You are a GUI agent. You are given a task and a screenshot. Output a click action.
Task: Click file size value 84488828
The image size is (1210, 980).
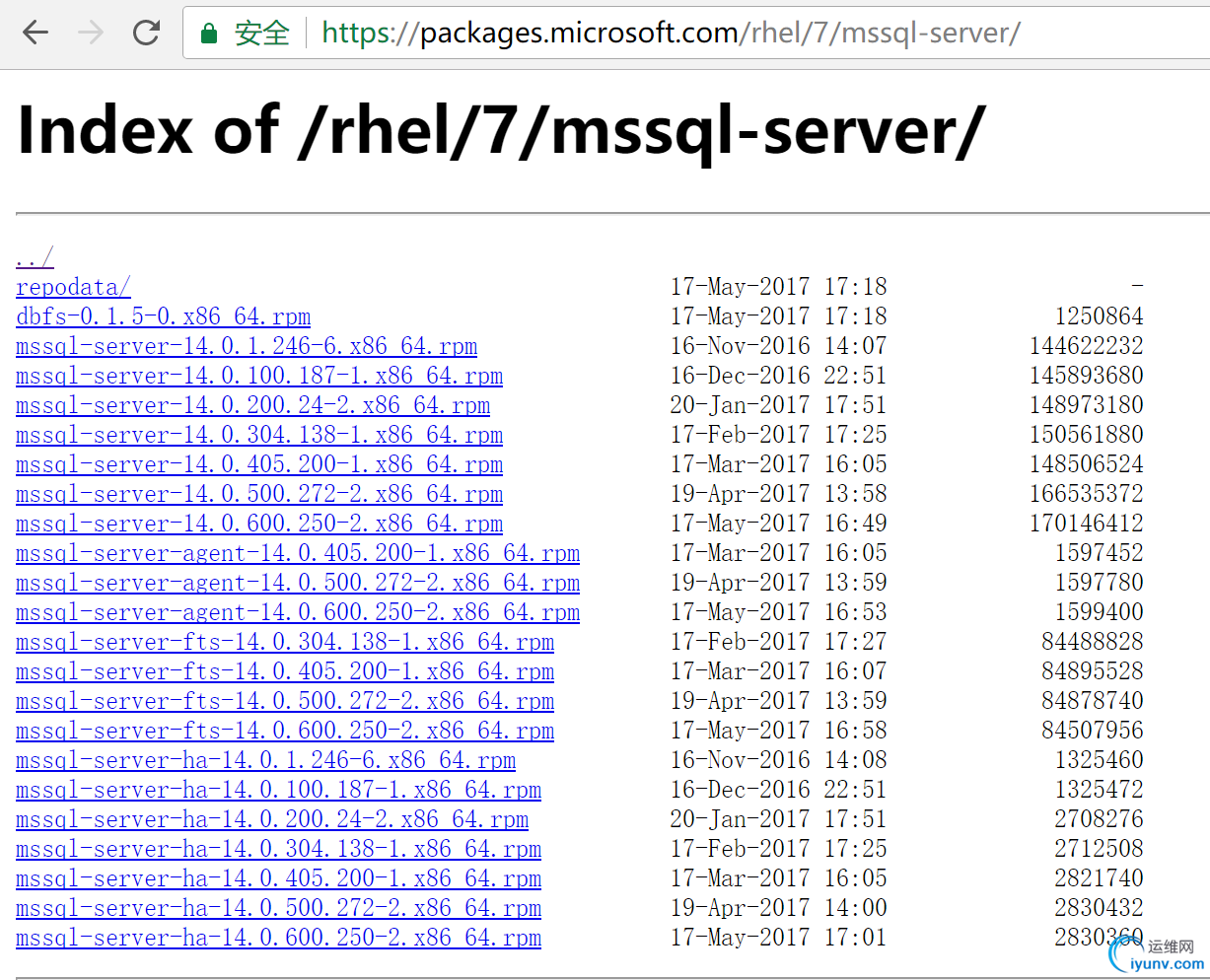pyautogui.click(x=1093, y=642)
